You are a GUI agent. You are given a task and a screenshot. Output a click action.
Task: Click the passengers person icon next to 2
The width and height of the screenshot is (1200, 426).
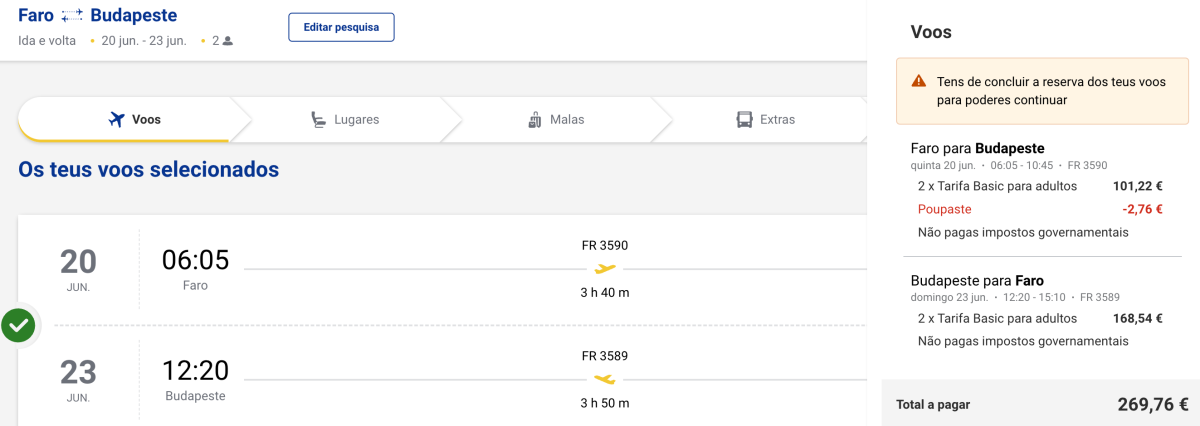coord(228,41)
